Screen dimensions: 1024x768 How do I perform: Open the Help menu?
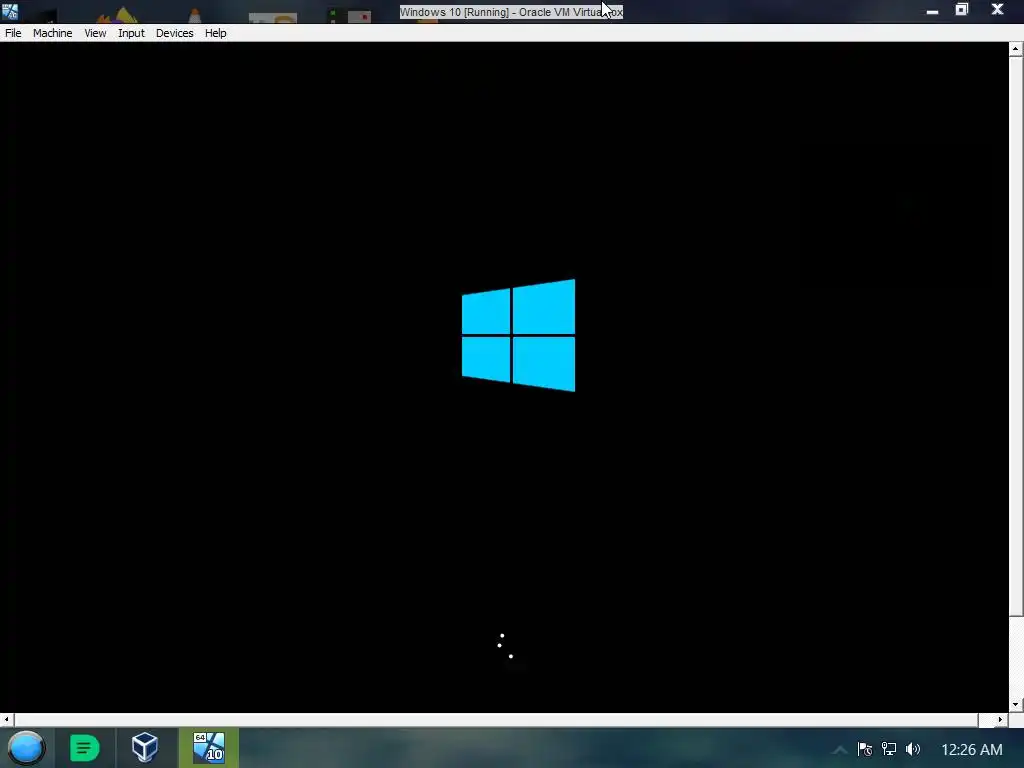click(216, 33)
